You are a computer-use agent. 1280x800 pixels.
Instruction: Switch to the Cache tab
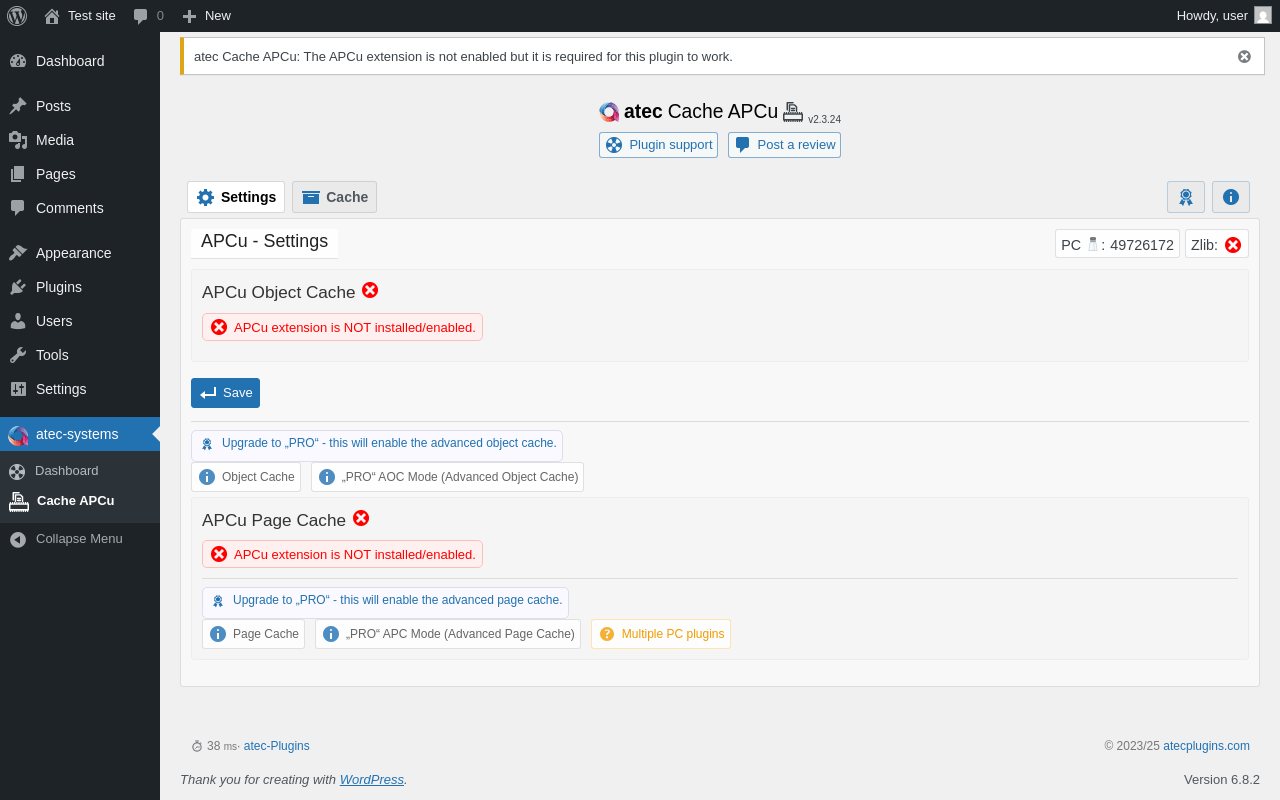tap(334, 197)
